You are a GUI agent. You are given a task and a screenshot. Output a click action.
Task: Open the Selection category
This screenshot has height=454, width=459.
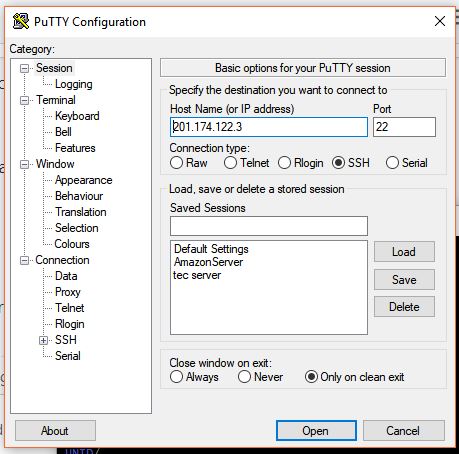pyautogui.click(x=77, y=228)
